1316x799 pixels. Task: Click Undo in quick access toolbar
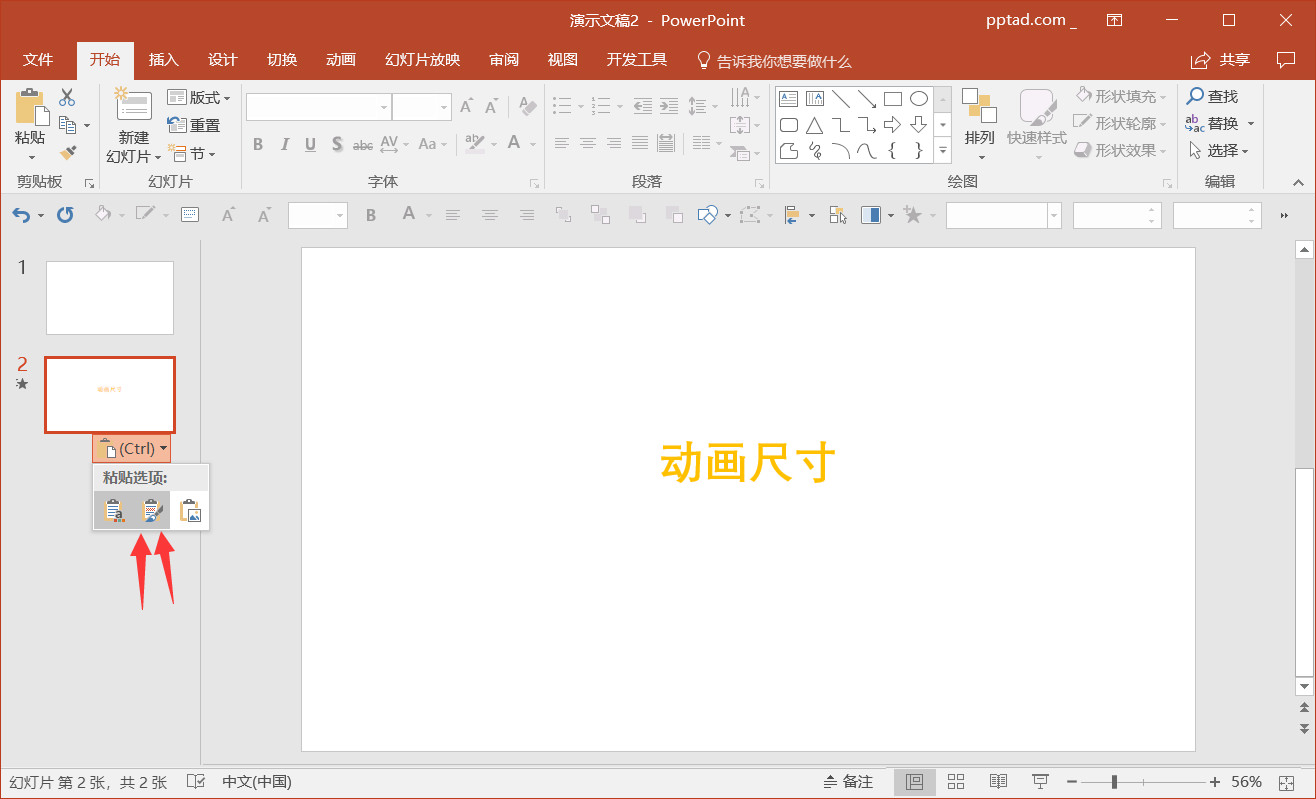click(x=20, y=214)
